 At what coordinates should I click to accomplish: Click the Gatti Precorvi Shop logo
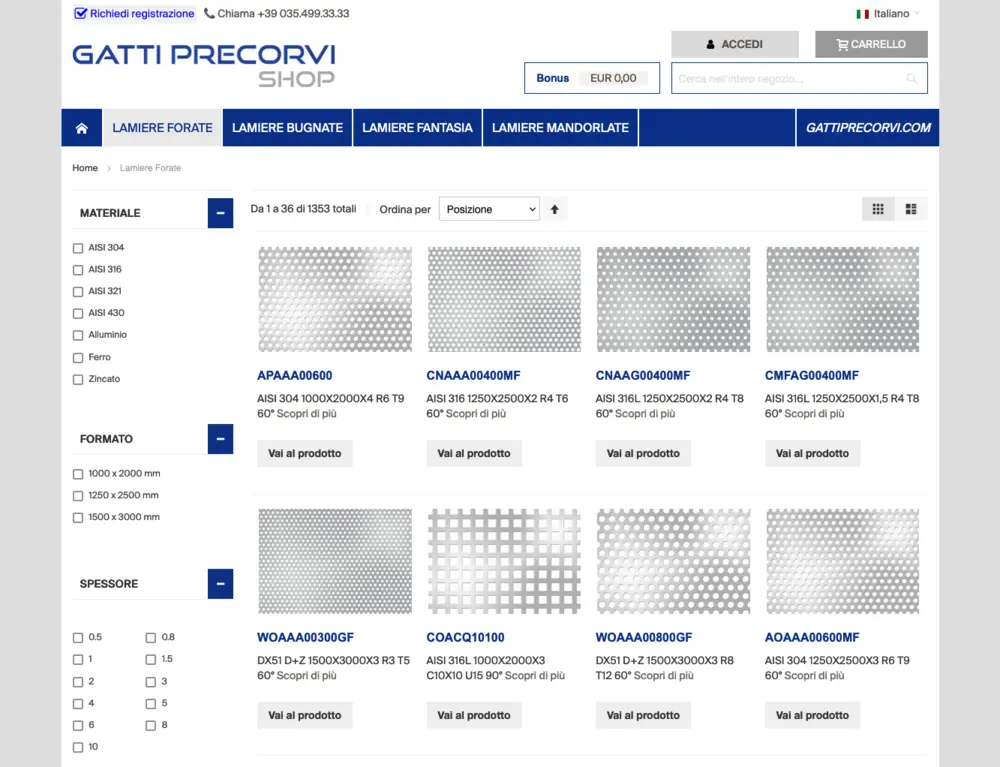pyautogui.click(x=203, y=64)
